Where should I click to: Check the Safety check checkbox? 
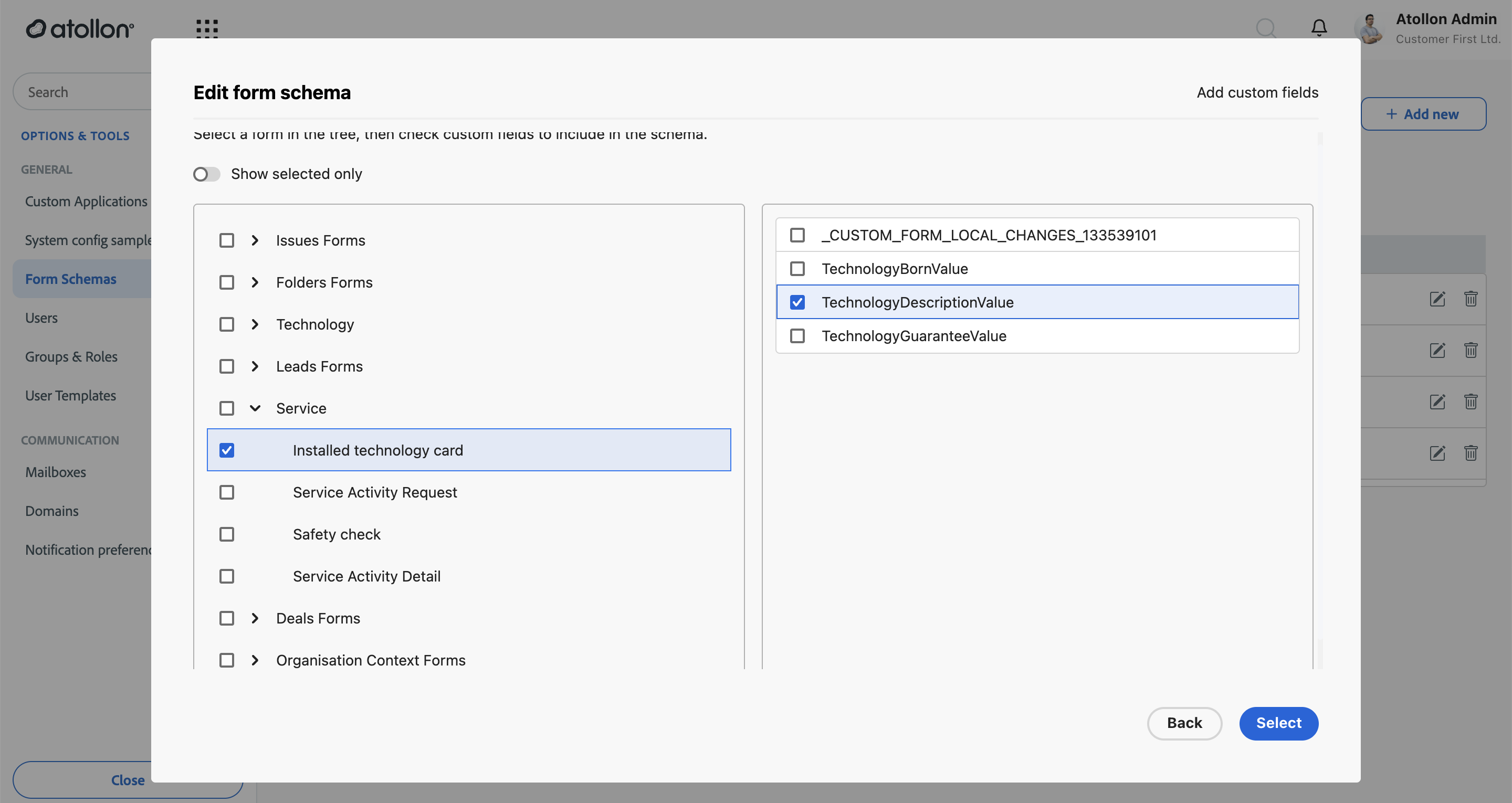tap(227, 534)
